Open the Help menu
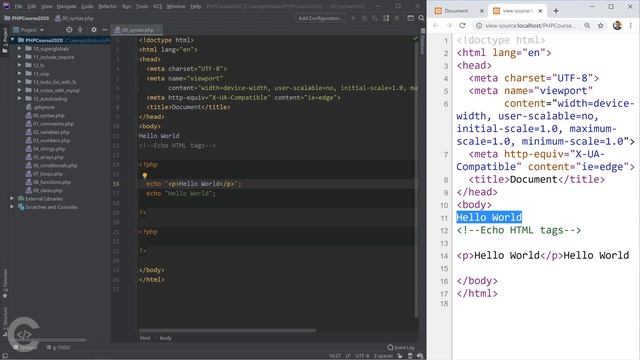Image resolution: width=640 pixels, height=360 pixels. tap(196, 7)
